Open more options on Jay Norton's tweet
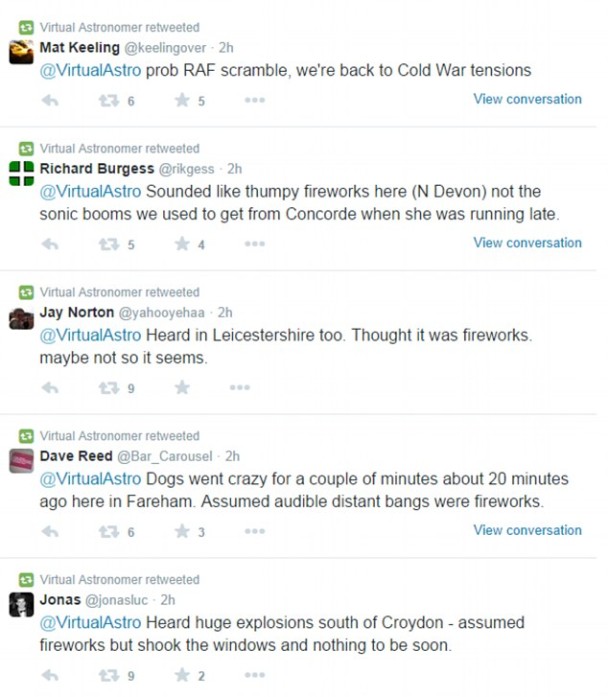608x697 pixels. pos(240,388)
